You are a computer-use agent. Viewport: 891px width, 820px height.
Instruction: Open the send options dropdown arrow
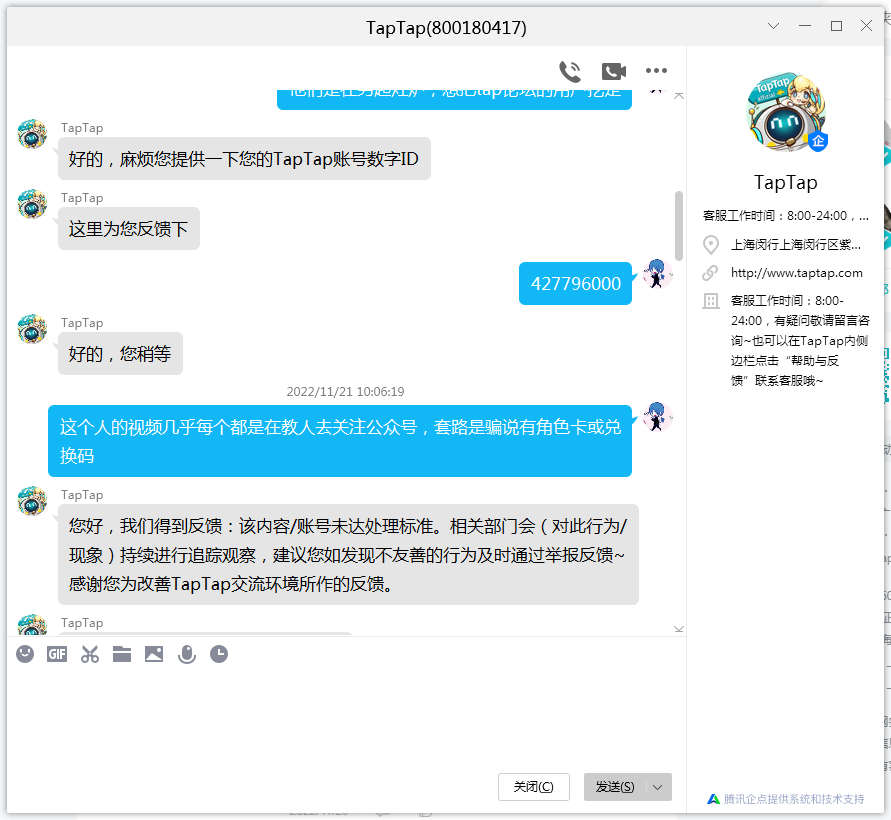658,787
